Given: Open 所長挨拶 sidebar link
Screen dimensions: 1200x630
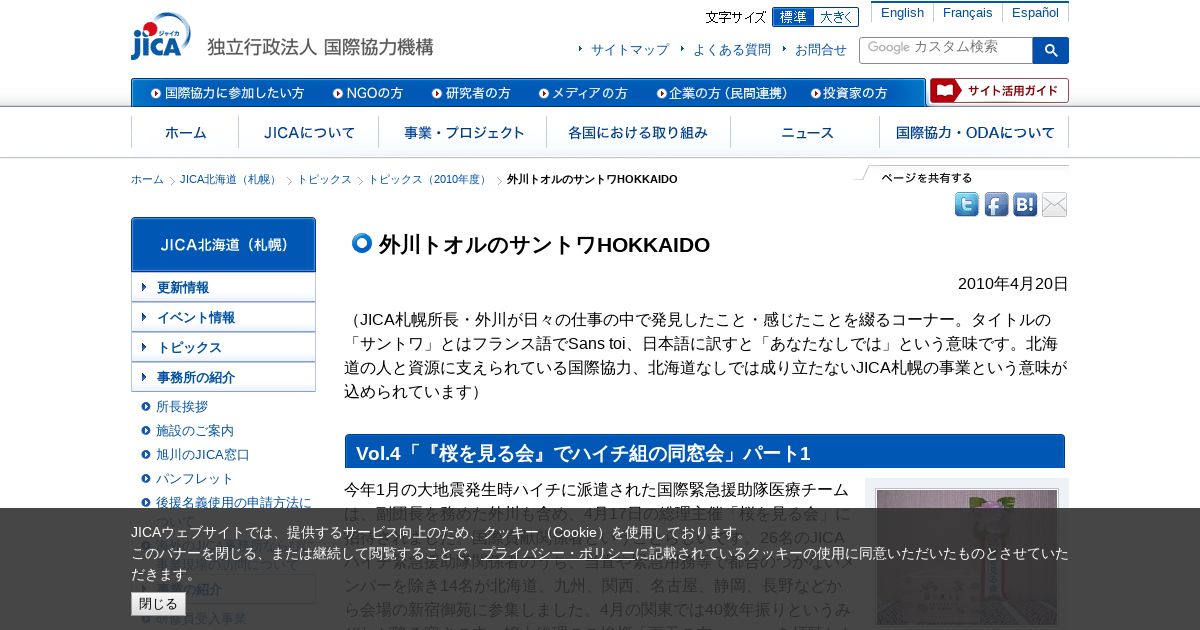Looking at the screenshot, I should (182, 407).
